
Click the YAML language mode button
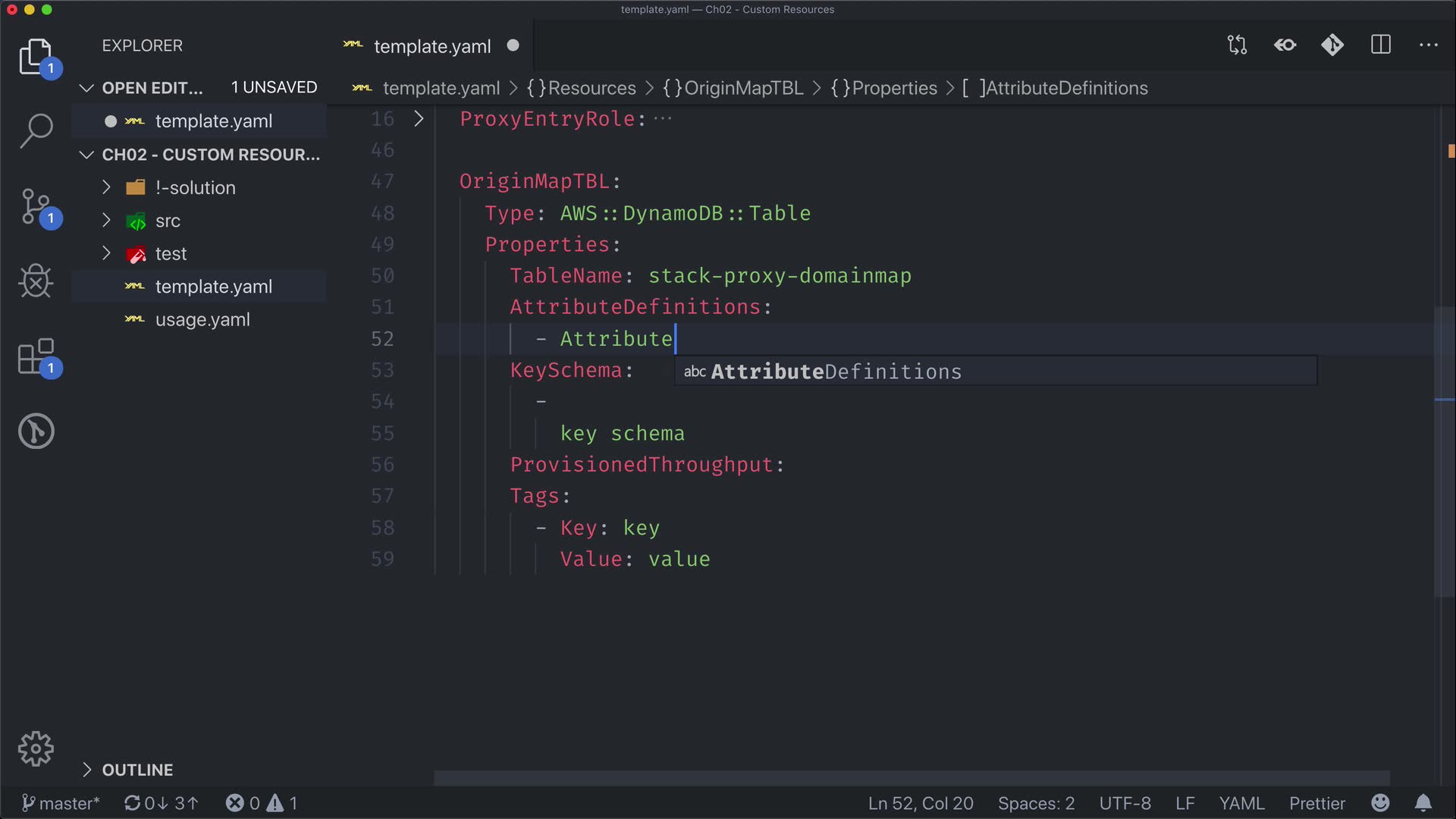(1241, 803)
